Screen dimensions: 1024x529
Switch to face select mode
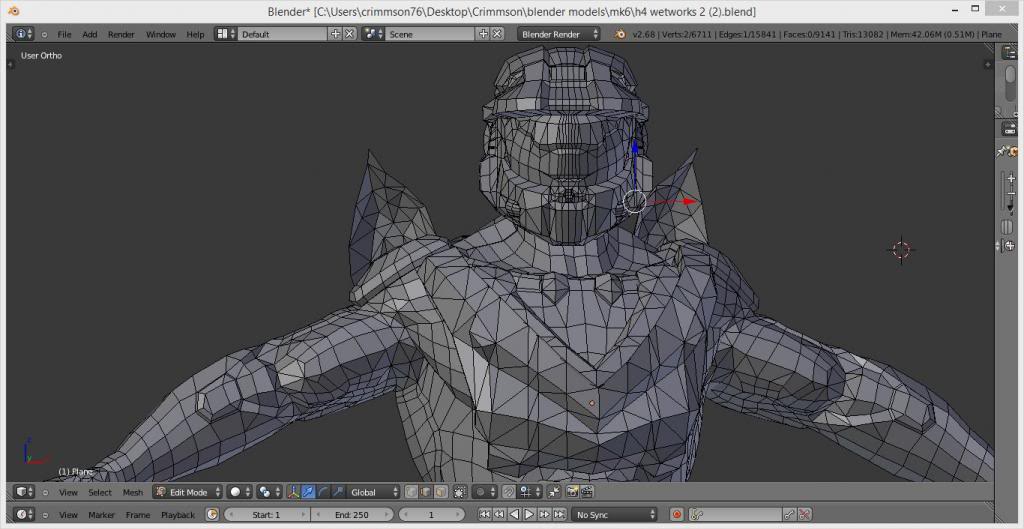pos(441,492)
